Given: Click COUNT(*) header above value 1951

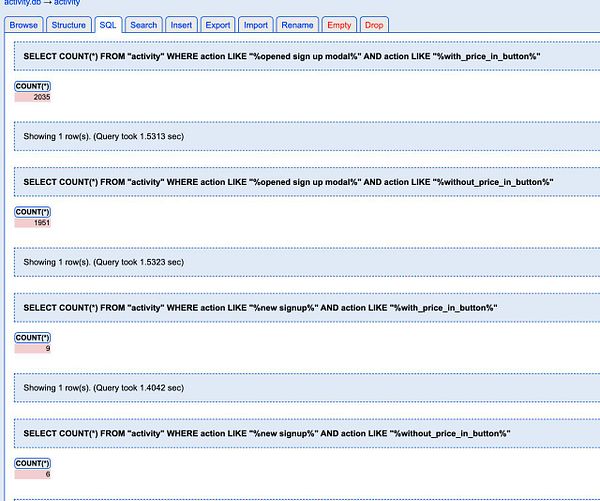Looking at the screenshot, I should [33, 212].
